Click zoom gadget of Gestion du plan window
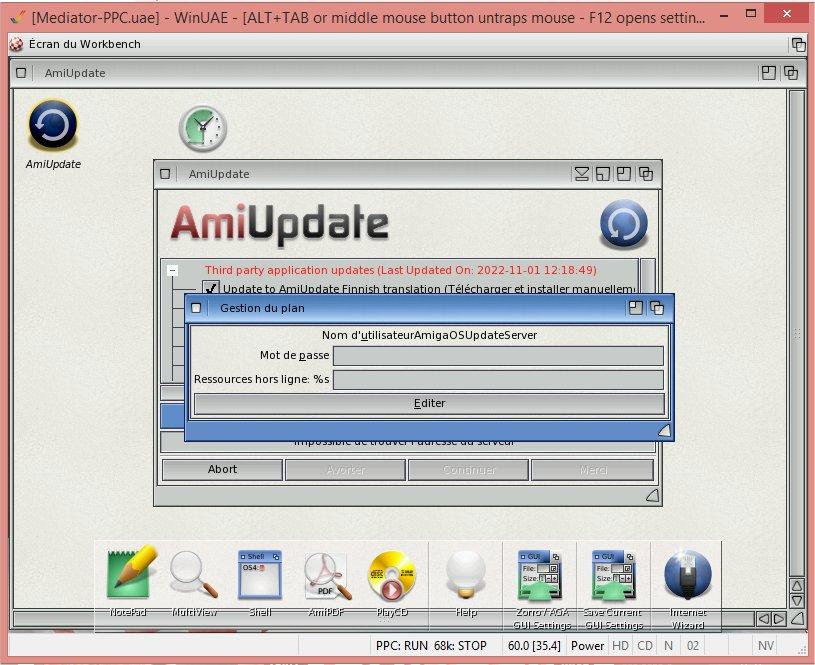 tap(636, 308)
